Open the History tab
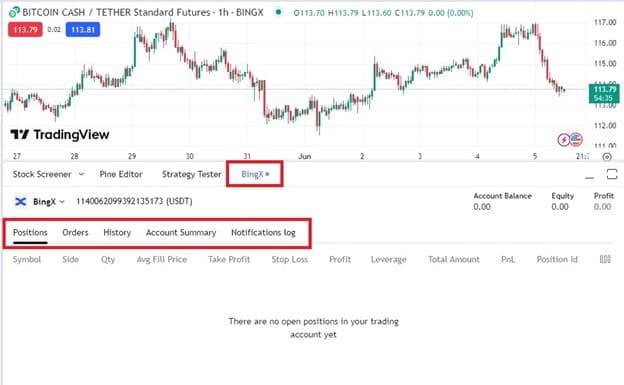Screen dimensions: 624x385 [x=117, y=233]
